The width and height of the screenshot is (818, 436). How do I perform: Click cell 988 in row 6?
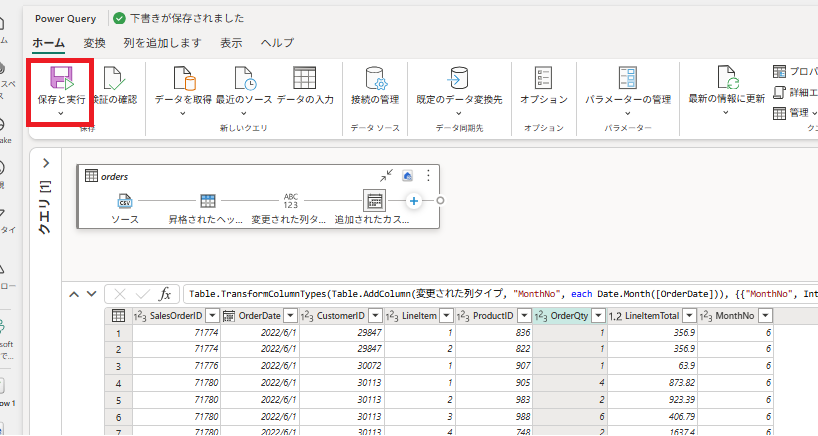494,417
